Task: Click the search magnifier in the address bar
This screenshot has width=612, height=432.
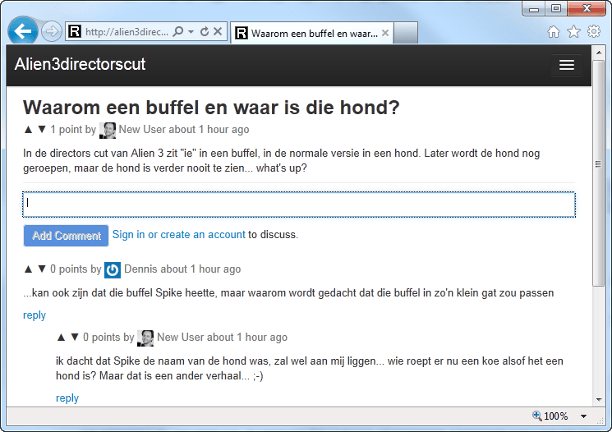Action: point(178,32)
